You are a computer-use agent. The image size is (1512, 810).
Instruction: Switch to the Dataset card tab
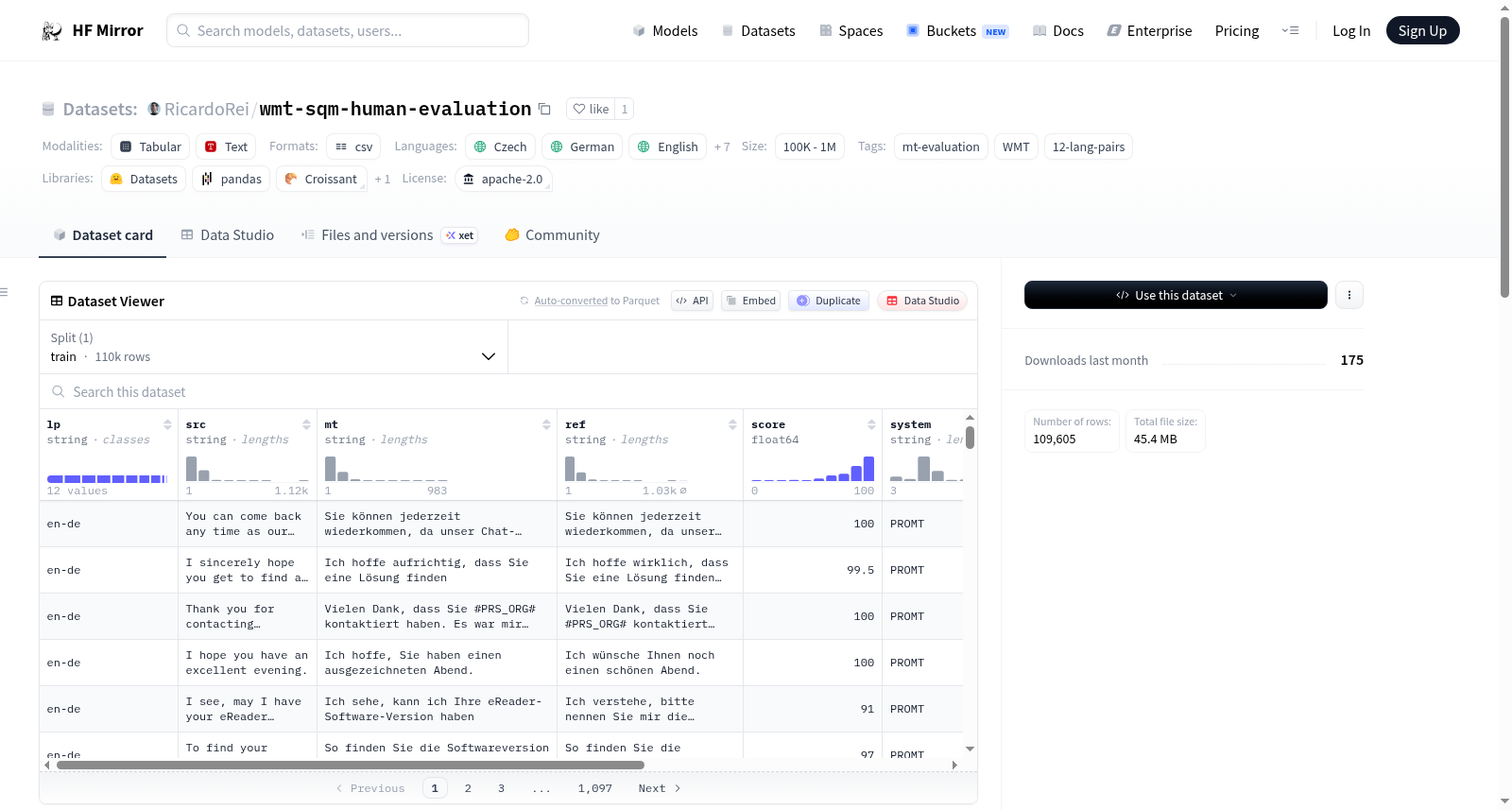coord(102,235)
